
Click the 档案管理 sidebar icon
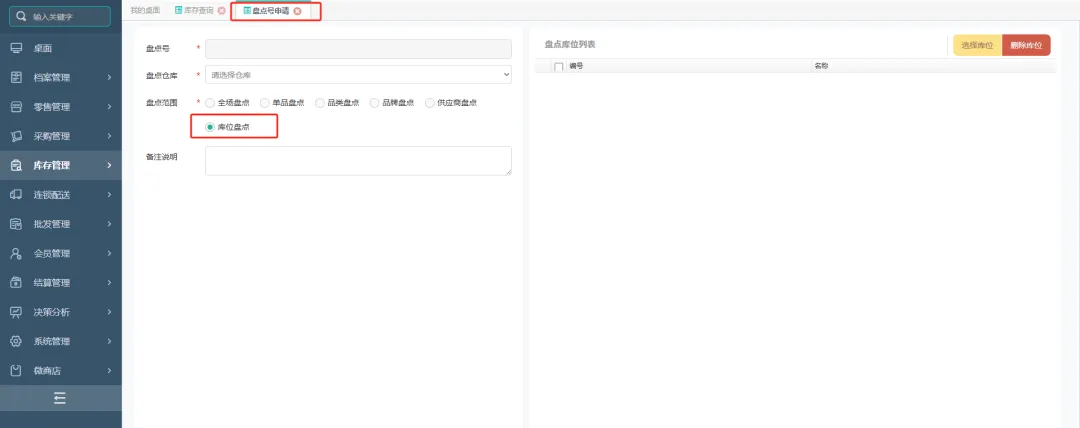pyautogui.click(x=16, y=77)
